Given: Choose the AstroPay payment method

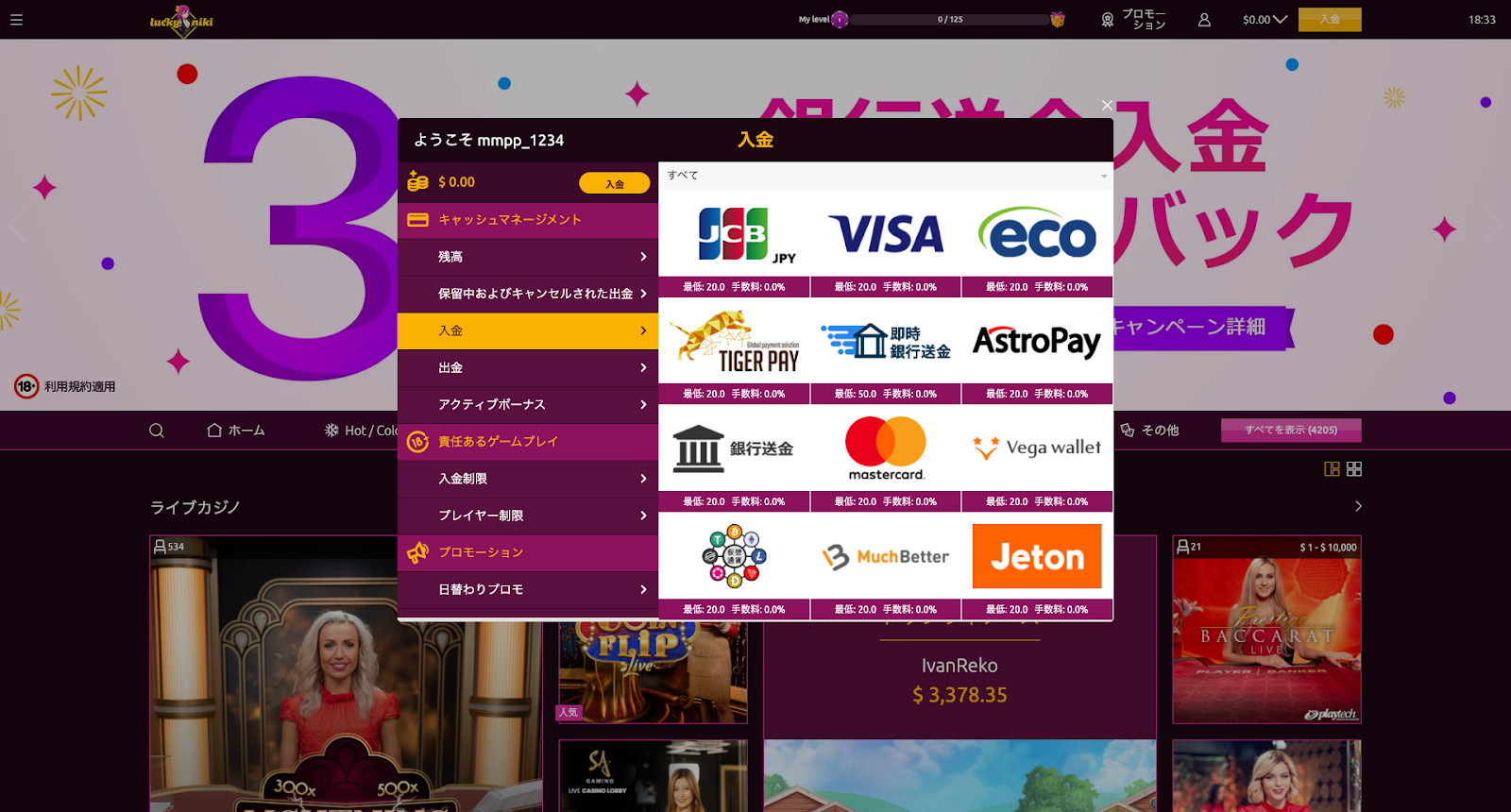Looking at the screenshot, I should (1037, 351).
